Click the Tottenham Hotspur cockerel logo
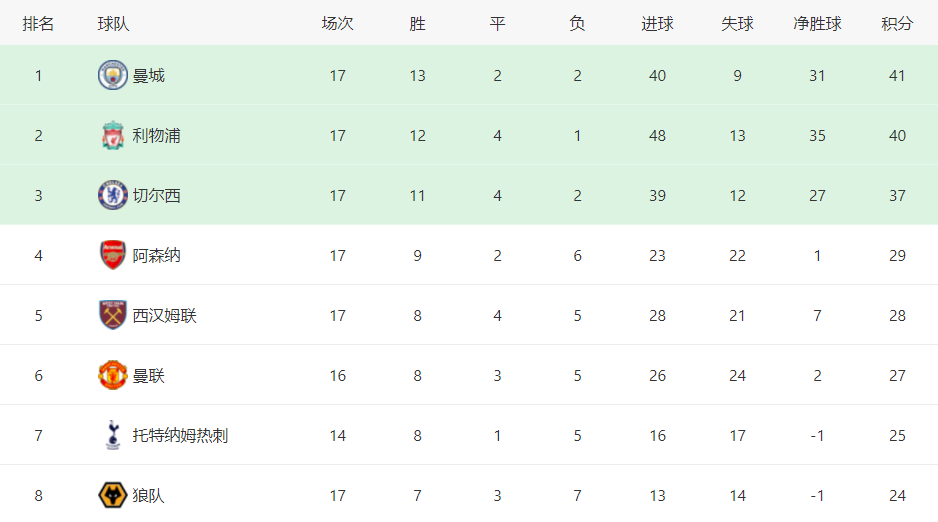This screenshot has height=522, width=938. (x=112, y=435)
